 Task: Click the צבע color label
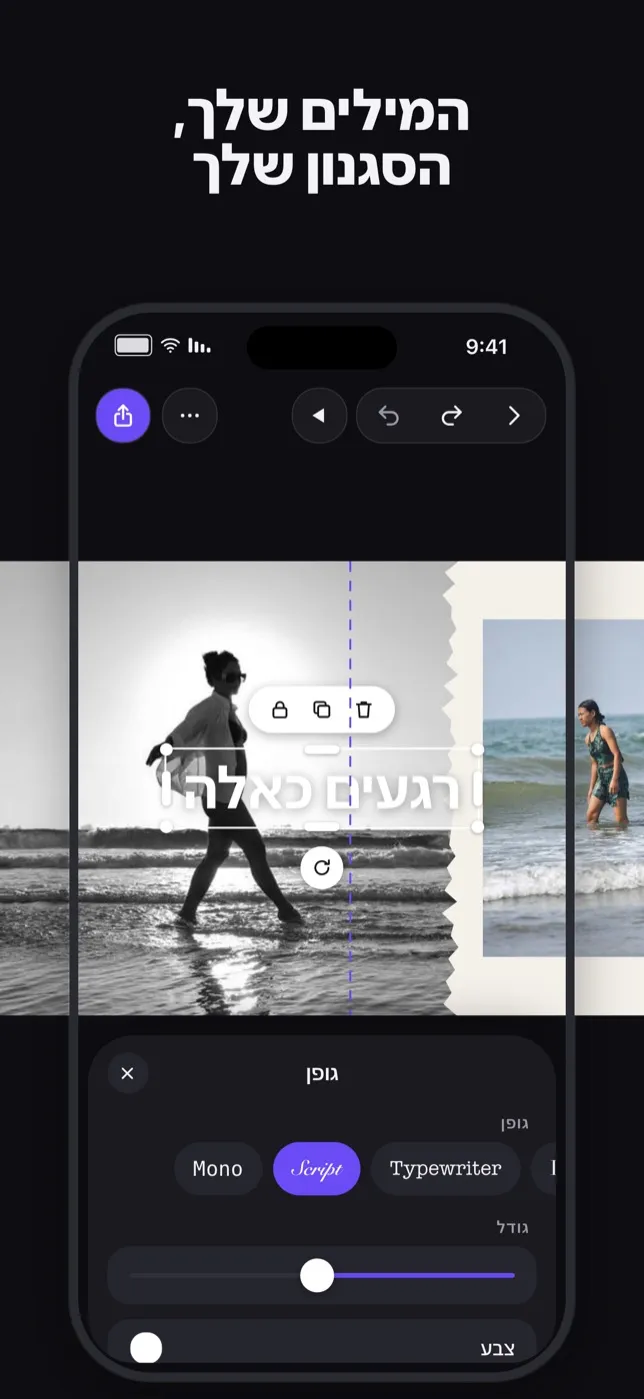(x=499, y=1348)
